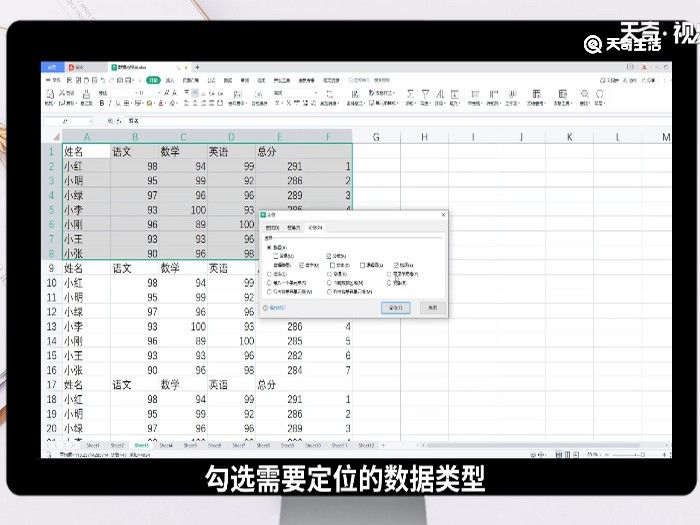Click the Close button beside Go To

point(432,308)
